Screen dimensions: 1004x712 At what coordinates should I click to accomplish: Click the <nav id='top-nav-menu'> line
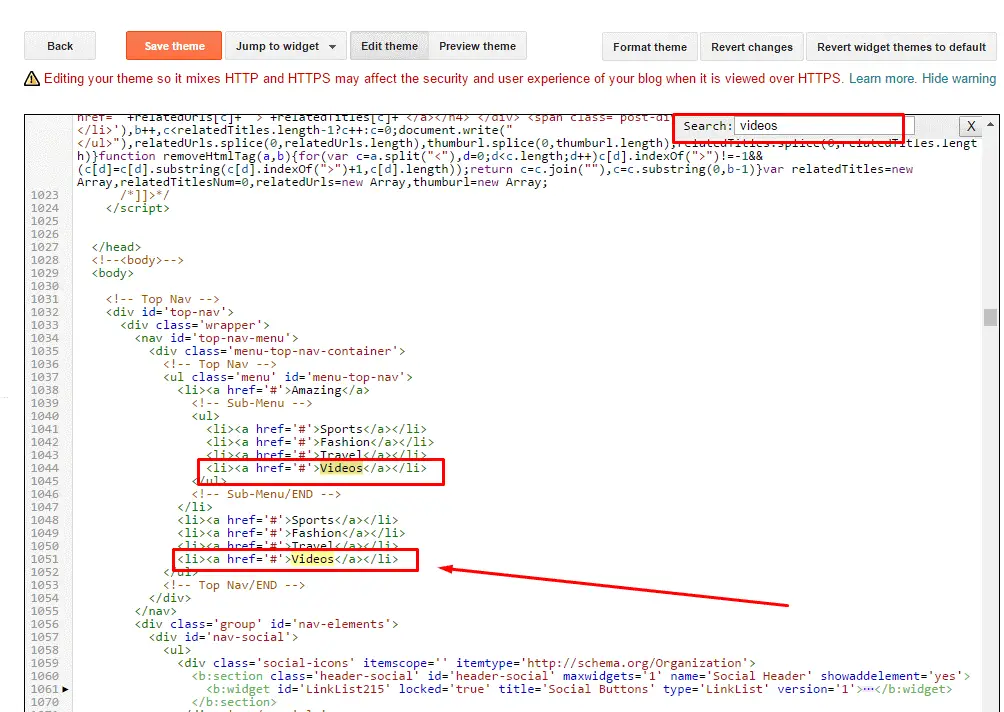click(216, 338)
